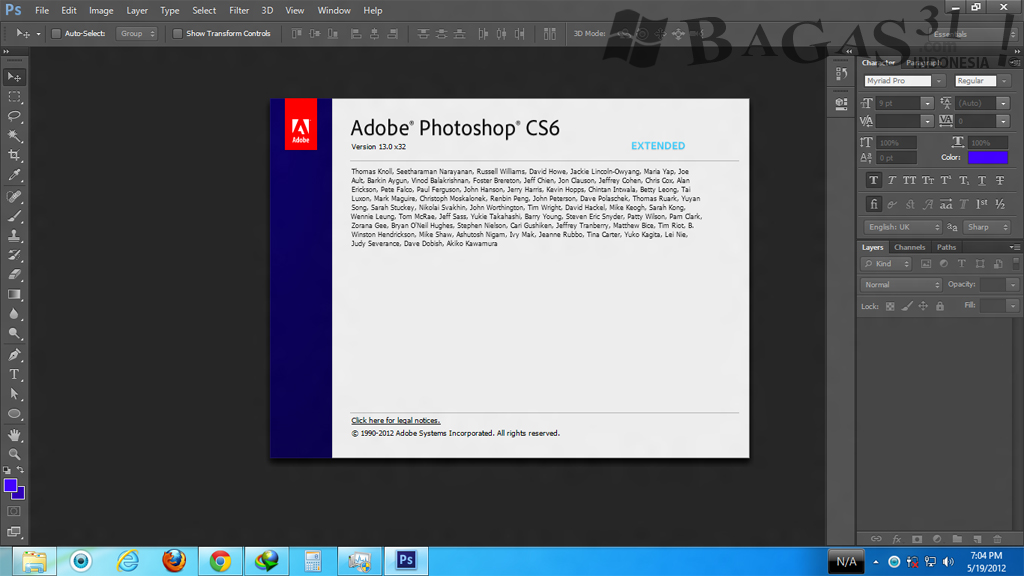Open the Sharp anti-aliasing dropdown
Image resolution: width=1024 pixels, height=576 pixels.
click(987, 227)
